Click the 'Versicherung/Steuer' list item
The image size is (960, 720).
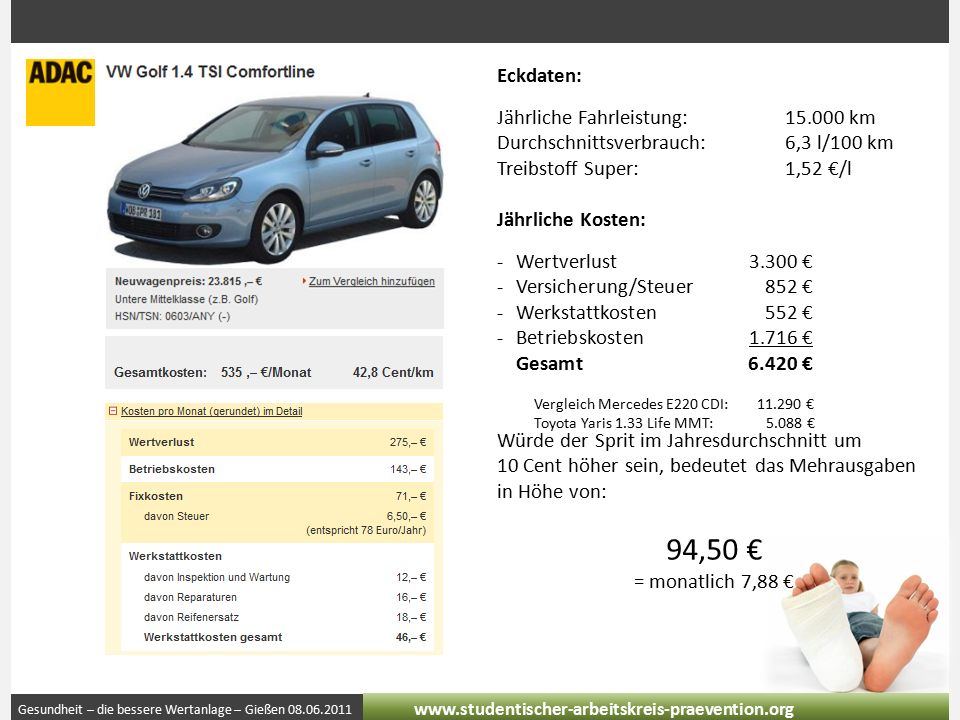coord(604,287)
